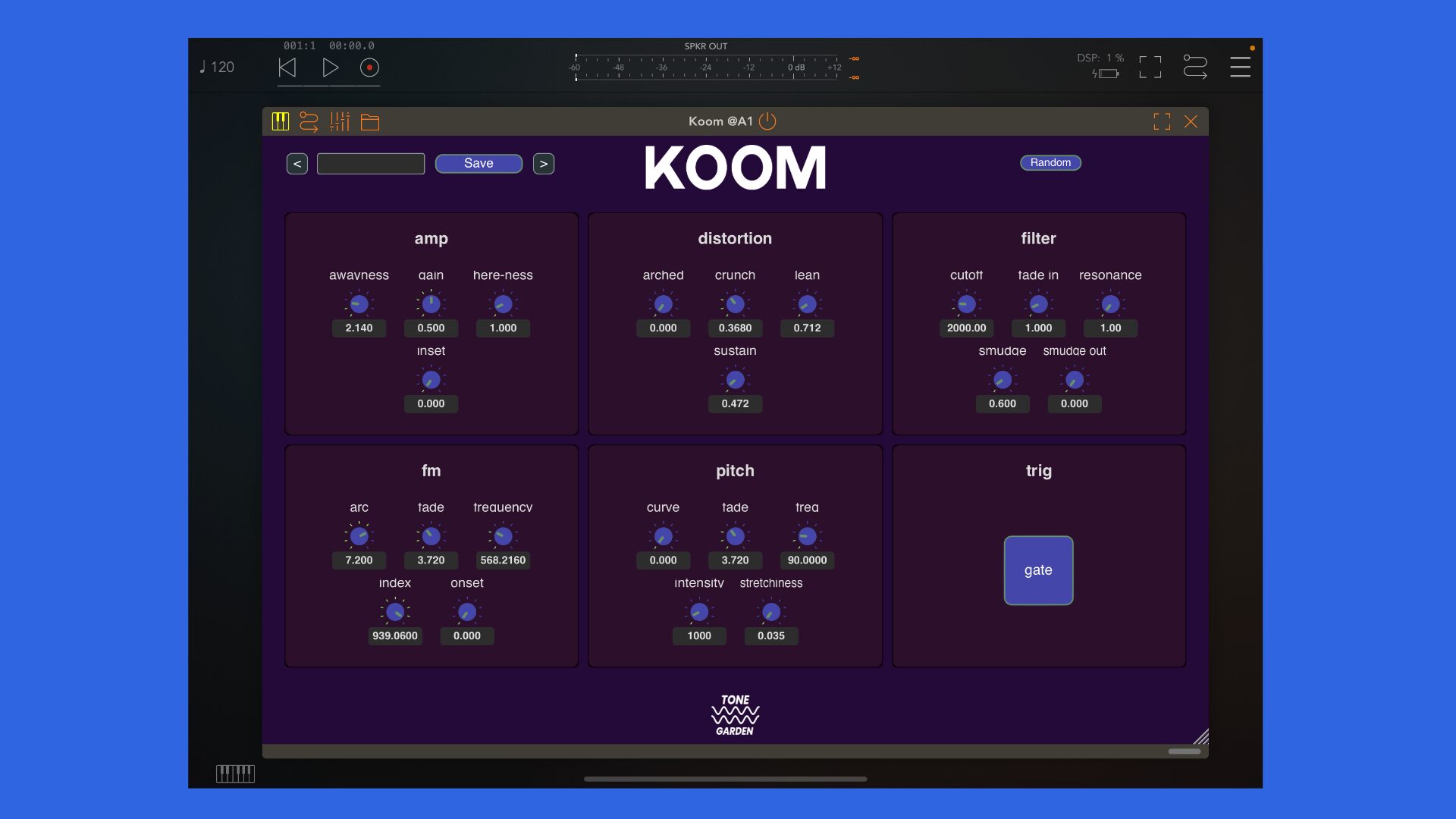Image resolution: width=1456 pixels, height=819 pixels.
Task: Click the resonance knob
Action: (x=1110, y=304)
